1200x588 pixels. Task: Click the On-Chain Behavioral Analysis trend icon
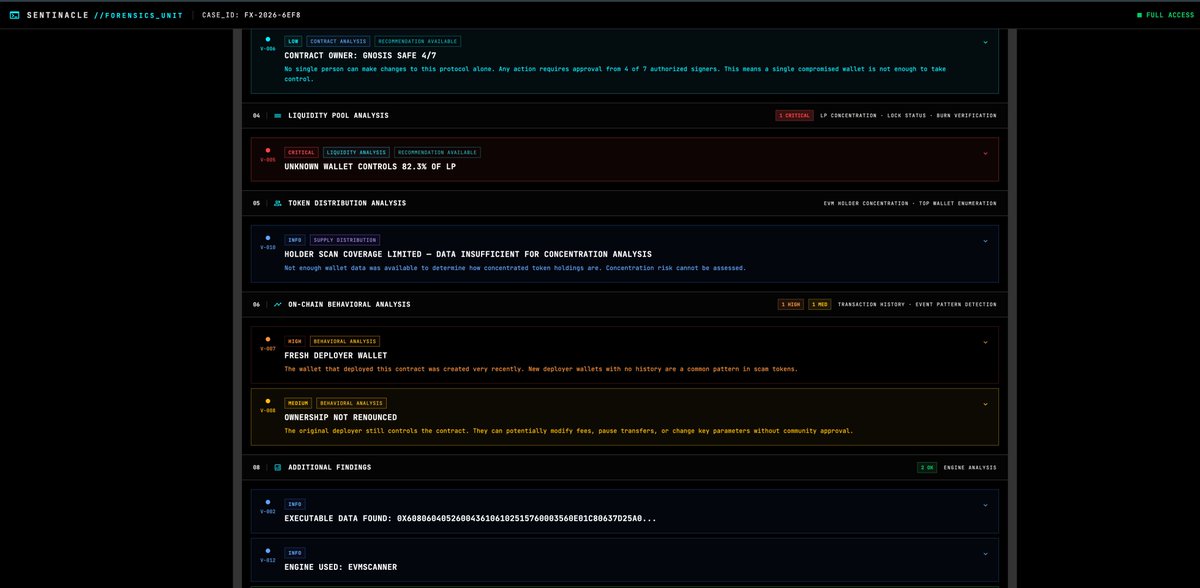[277, 304]
